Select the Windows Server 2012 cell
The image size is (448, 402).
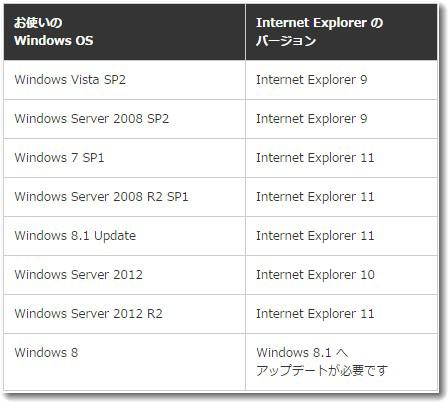tap(124, 275)
